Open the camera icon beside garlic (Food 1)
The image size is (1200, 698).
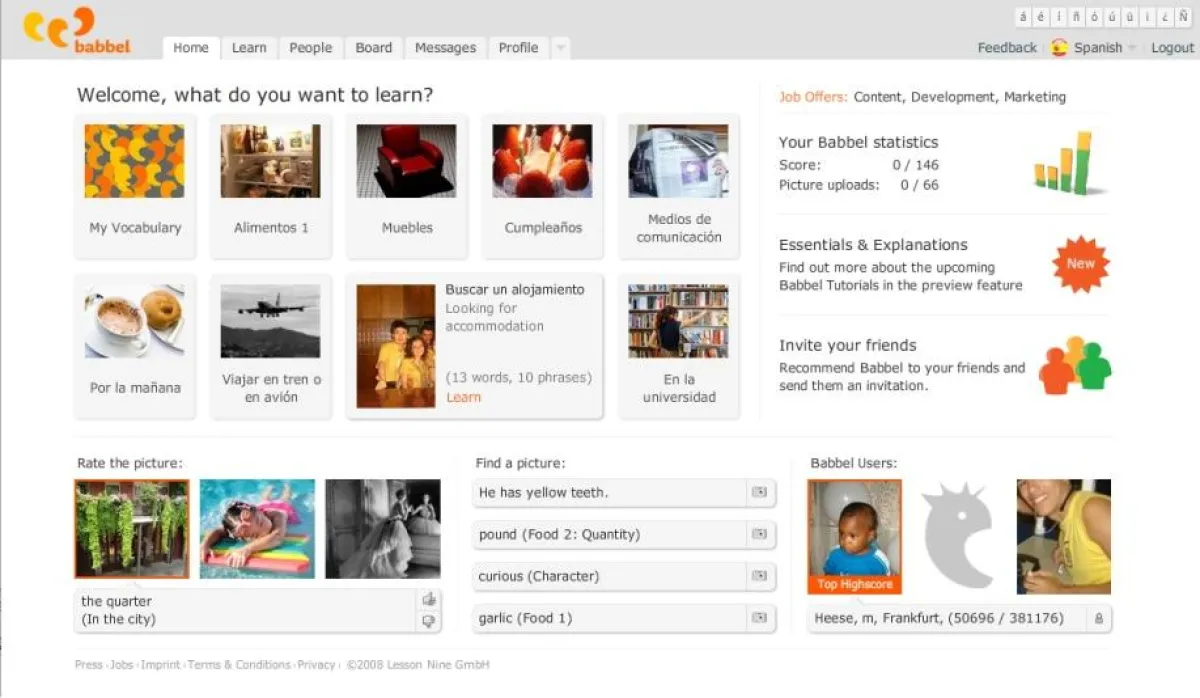[760, 618]
